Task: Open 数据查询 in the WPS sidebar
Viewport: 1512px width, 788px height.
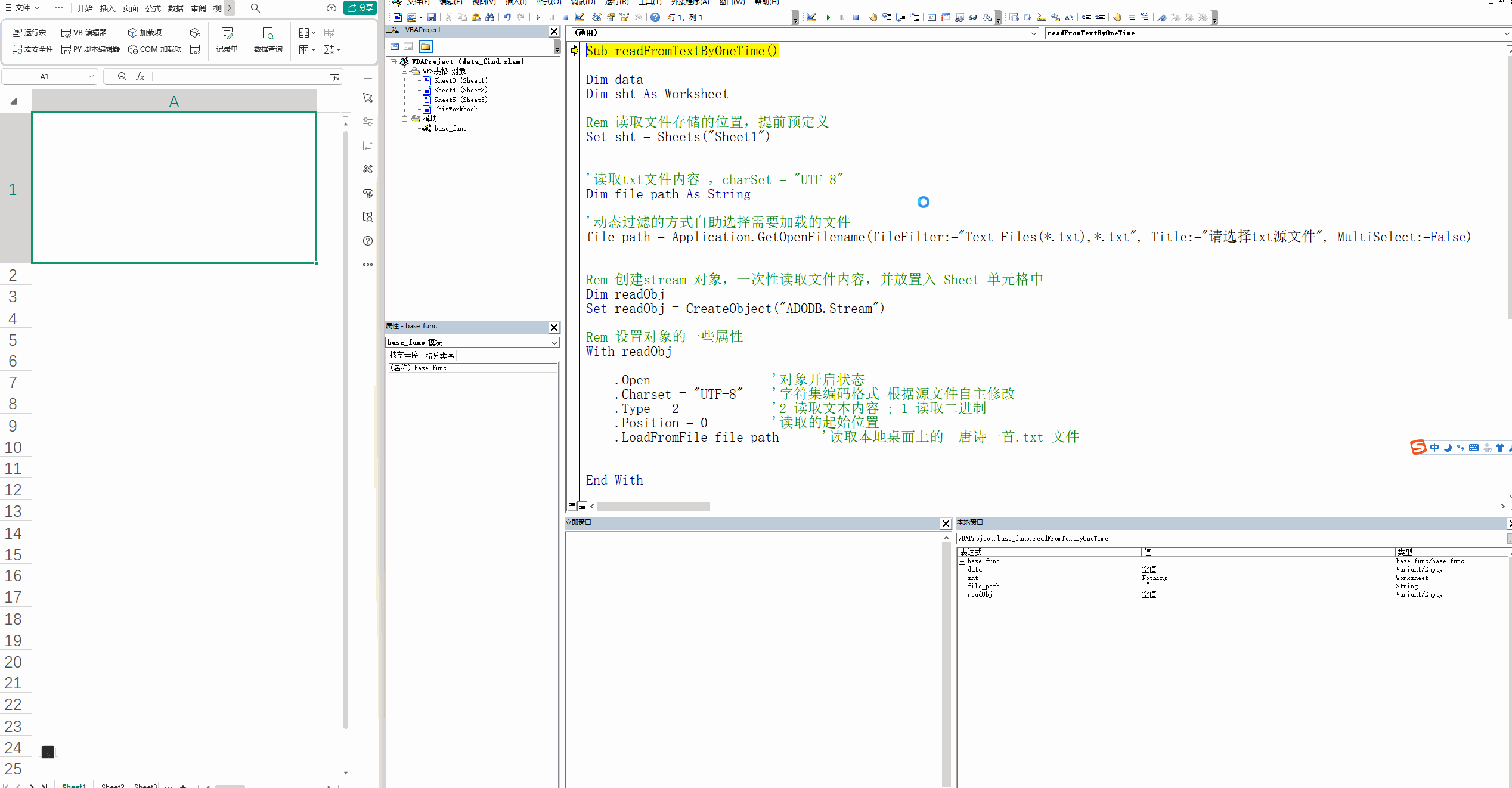Action: (x=267, y=41)
